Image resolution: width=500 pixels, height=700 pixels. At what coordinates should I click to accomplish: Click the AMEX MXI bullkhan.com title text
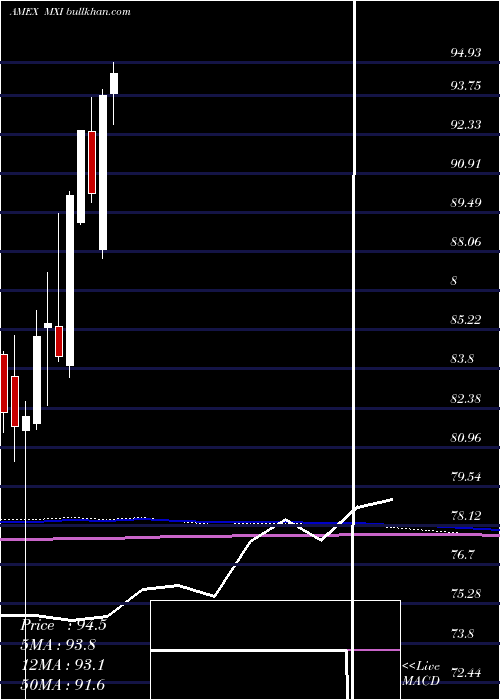tap(70, 12)
